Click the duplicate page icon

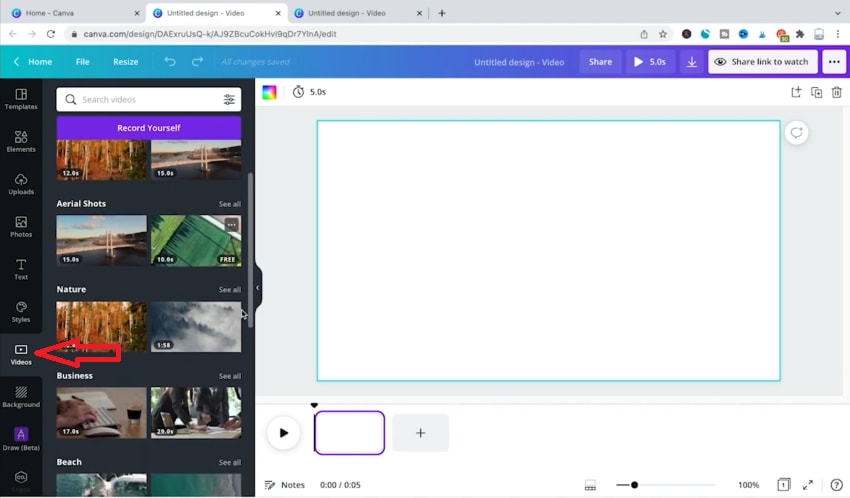click(x=816, y=92)
